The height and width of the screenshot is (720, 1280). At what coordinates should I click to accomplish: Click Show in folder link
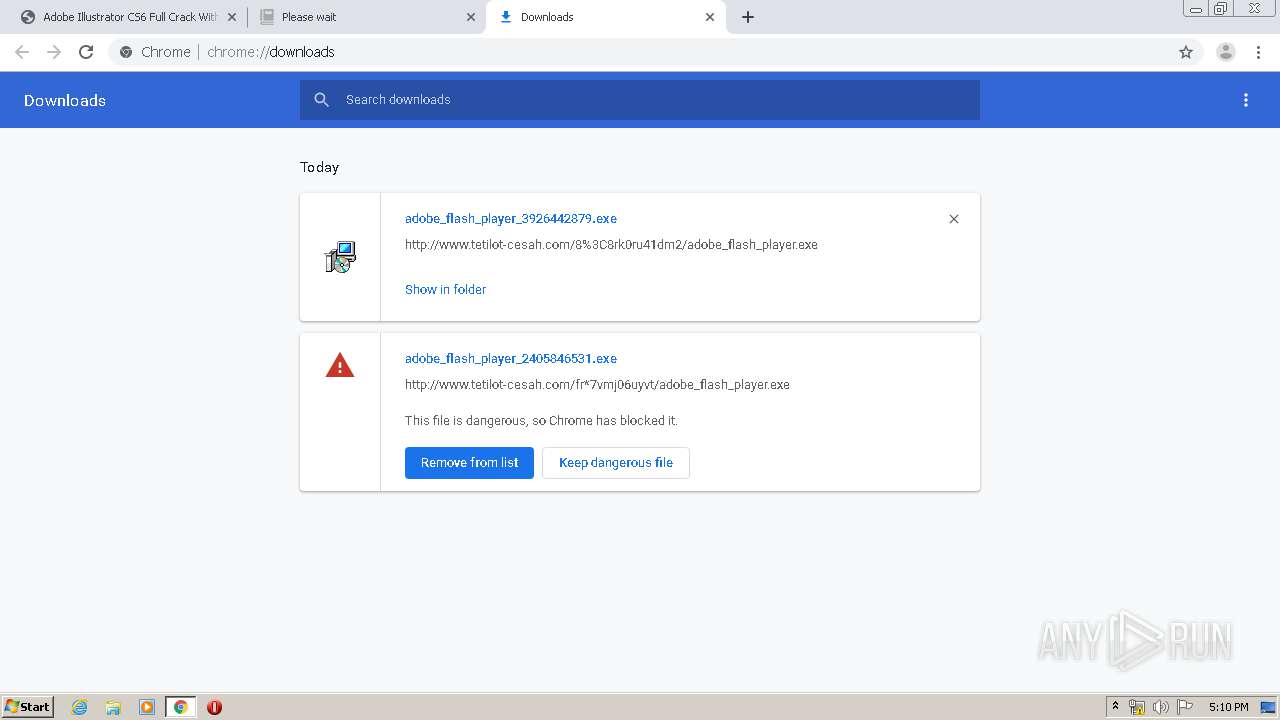click(445, 289)
